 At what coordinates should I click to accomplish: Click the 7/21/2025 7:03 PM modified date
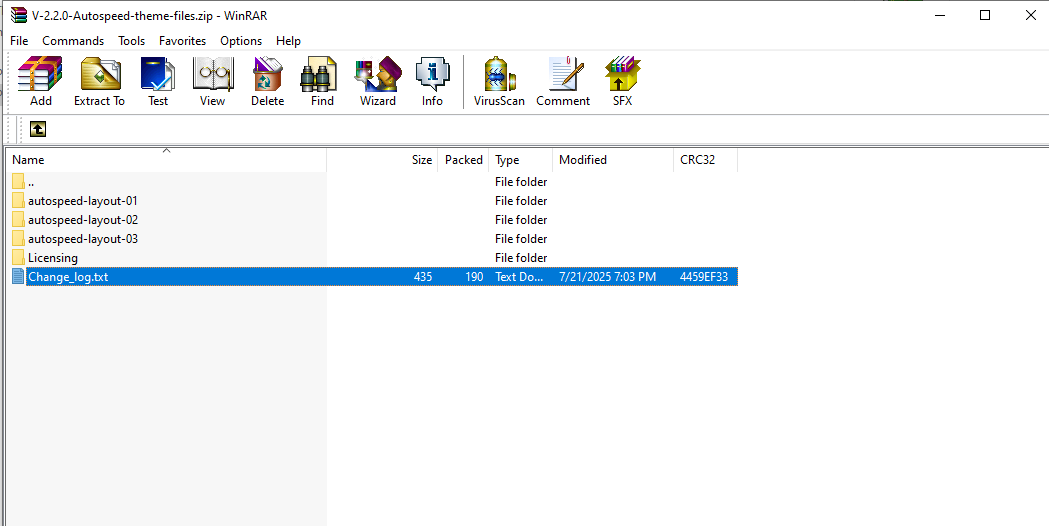point(607,276)
